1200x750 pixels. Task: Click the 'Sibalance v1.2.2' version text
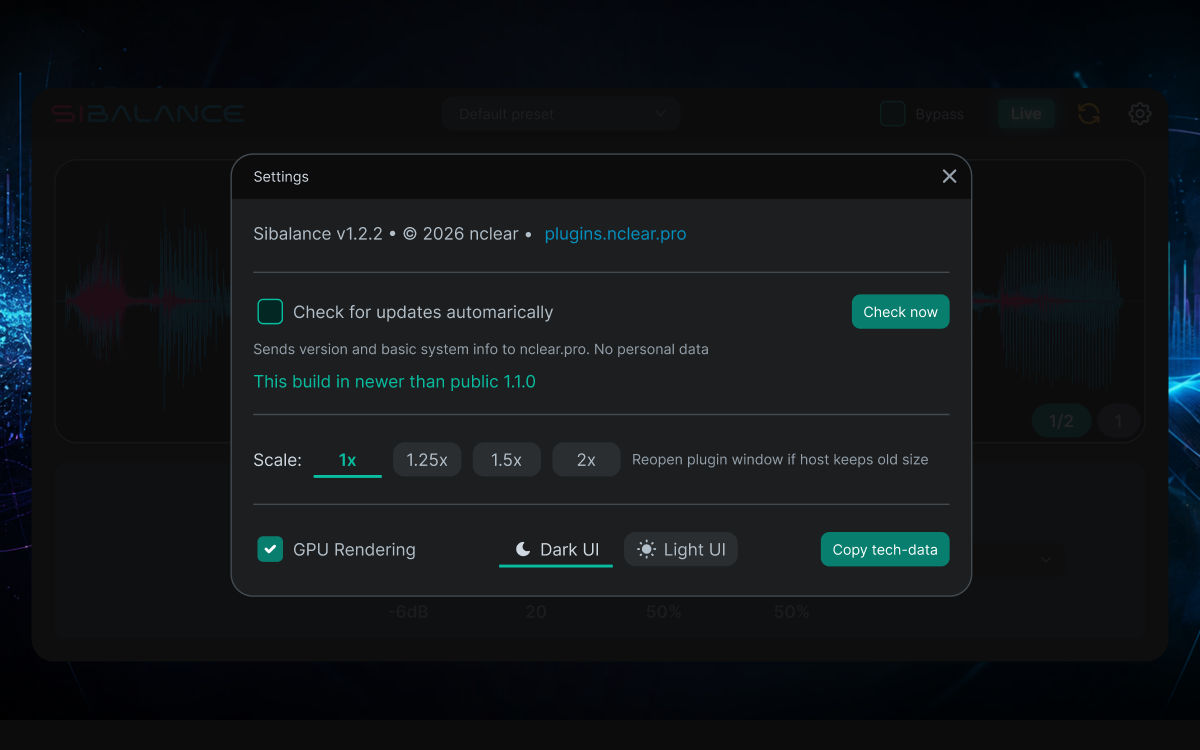pos(318,234)
